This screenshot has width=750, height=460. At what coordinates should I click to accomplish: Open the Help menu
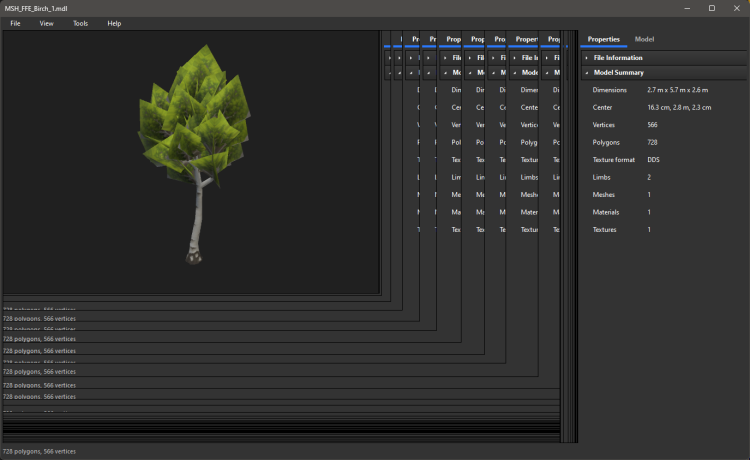click(x=114, y=23)
